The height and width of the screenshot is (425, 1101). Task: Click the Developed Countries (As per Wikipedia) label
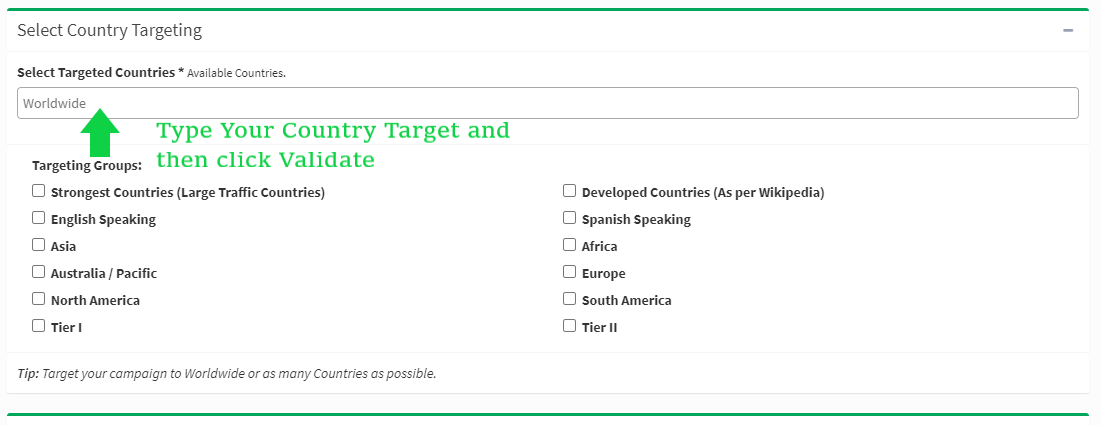(x=702, y=192)
